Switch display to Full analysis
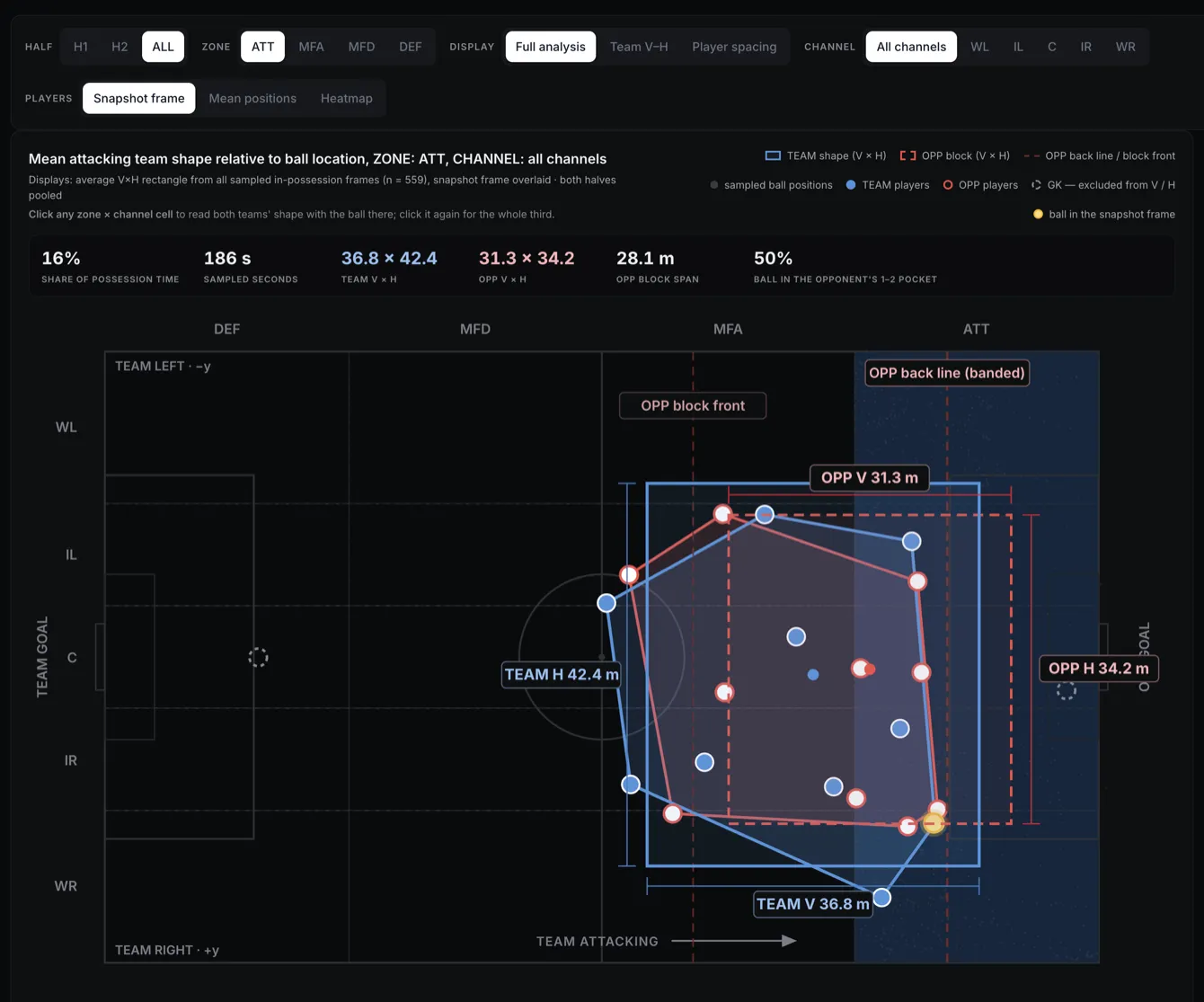 (x=550, y=47)
